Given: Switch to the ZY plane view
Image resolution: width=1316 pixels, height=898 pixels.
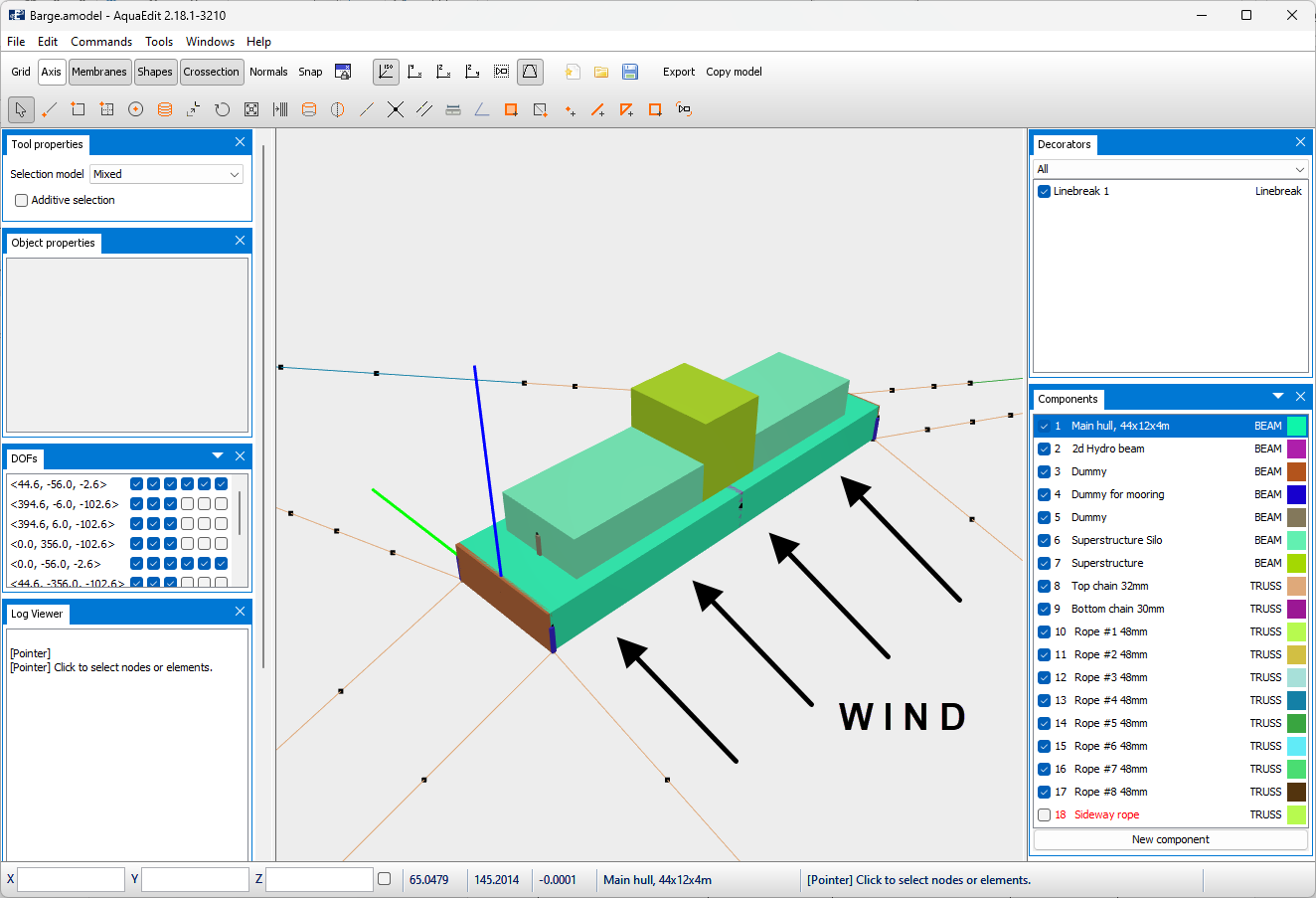Looking at the screenshot, I should 473,72.
